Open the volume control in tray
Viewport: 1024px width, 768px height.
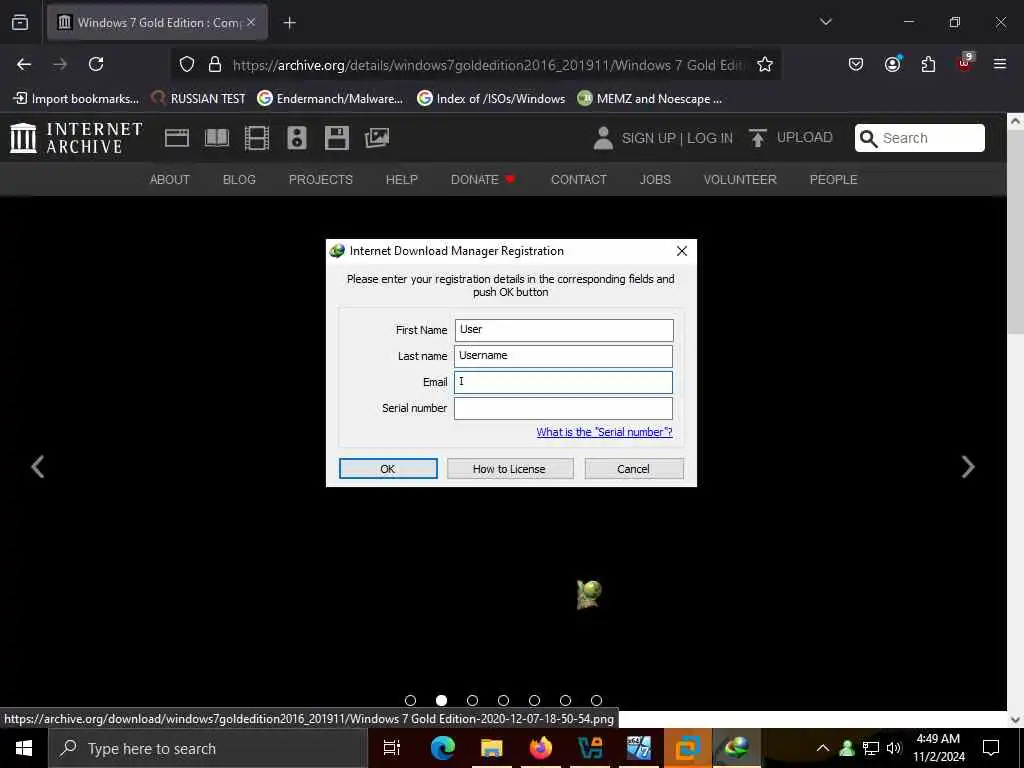tap(894, 748)
